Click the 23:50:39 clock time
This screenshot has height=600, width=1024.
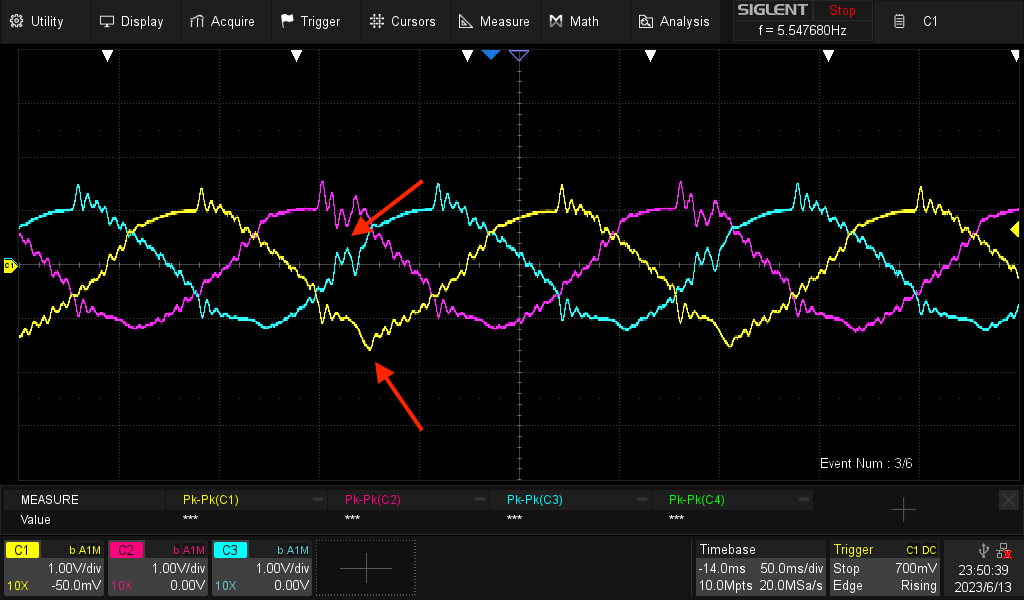[x=983, y=570]
